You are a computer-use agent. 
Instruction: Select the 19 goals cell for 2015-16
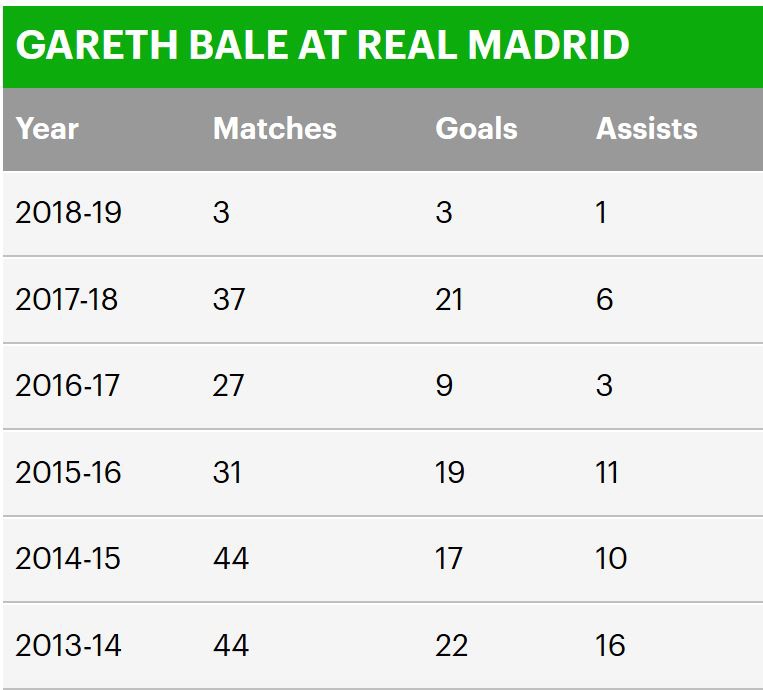450,472
